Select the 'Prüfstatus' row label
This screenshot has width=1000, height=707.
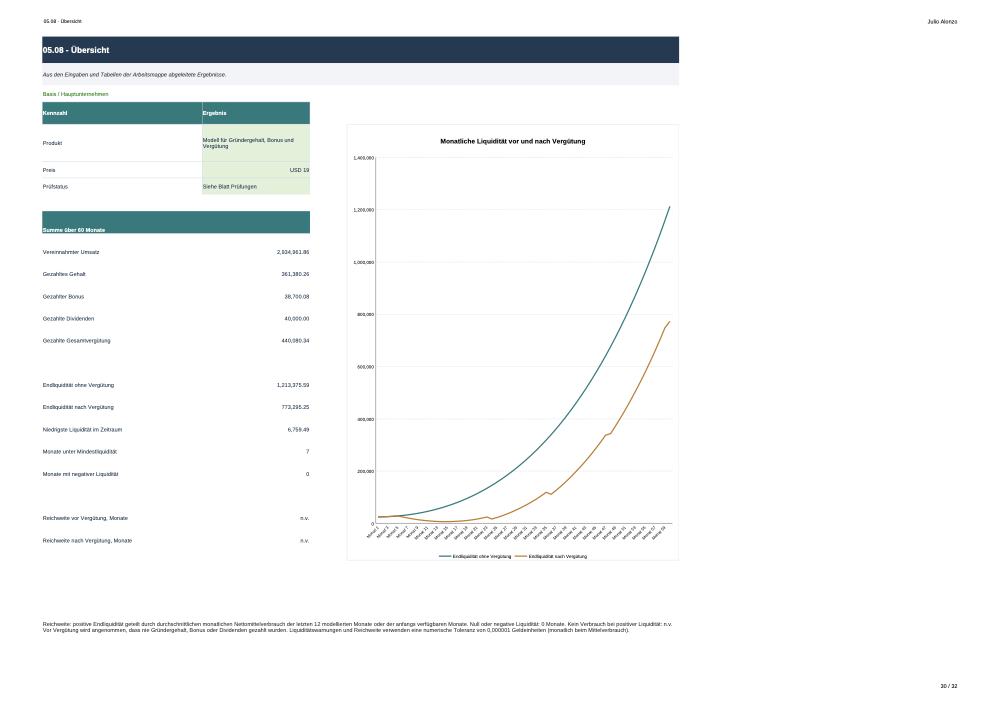(55, 187)
